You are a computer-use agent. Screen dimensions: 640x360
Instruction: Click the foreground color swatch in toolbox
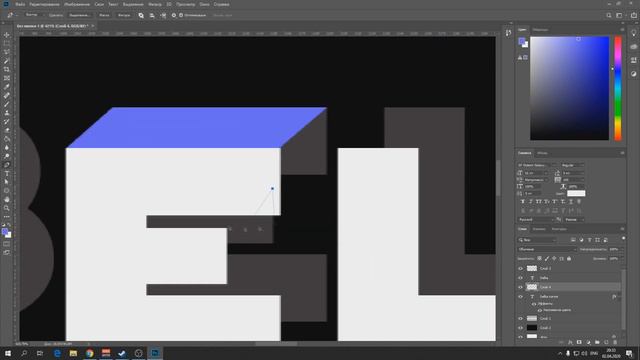click(x=5, y=232)
